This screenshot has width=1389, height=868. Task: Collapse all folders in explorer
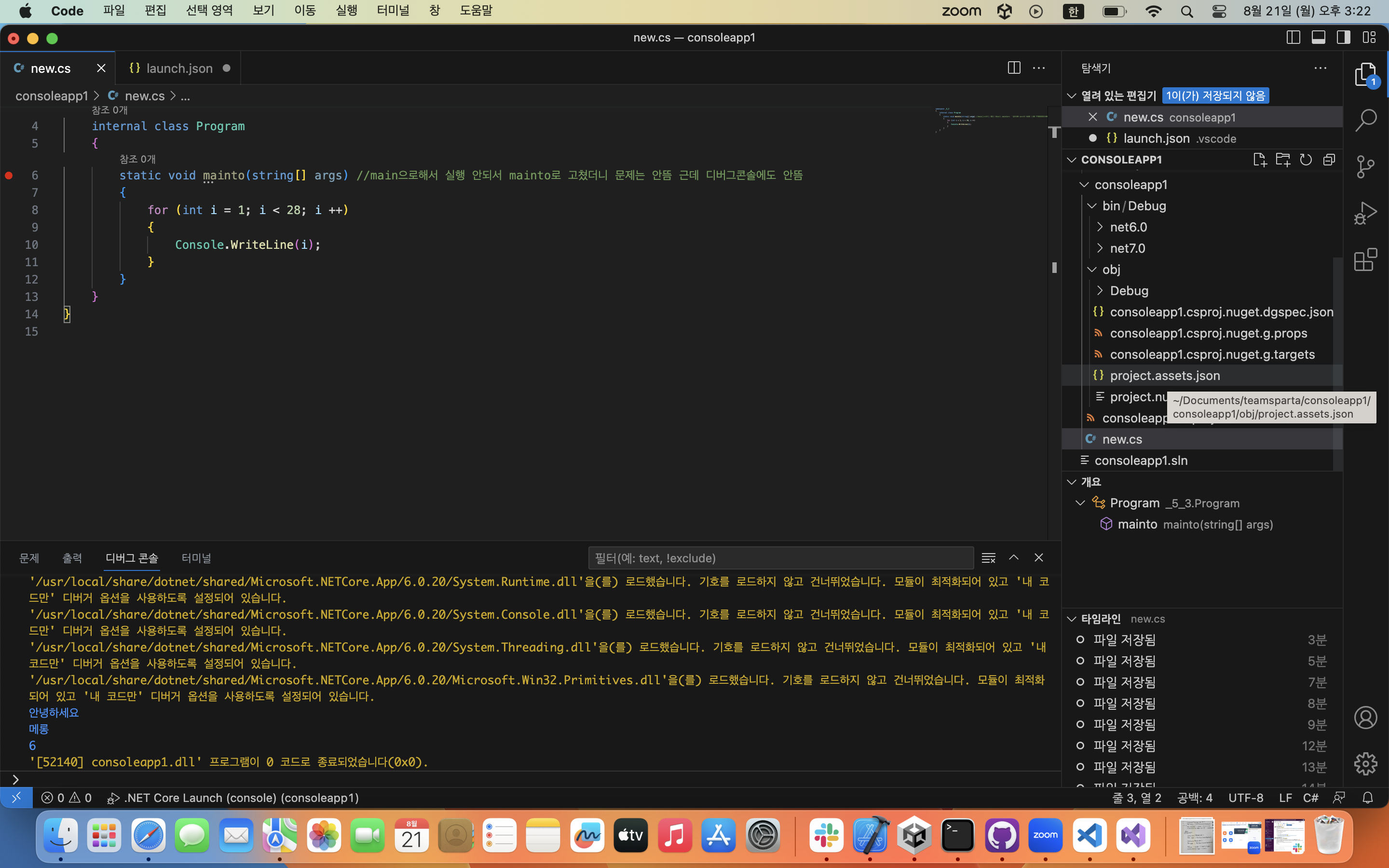pyautogui.click(x=1329, y=160)
